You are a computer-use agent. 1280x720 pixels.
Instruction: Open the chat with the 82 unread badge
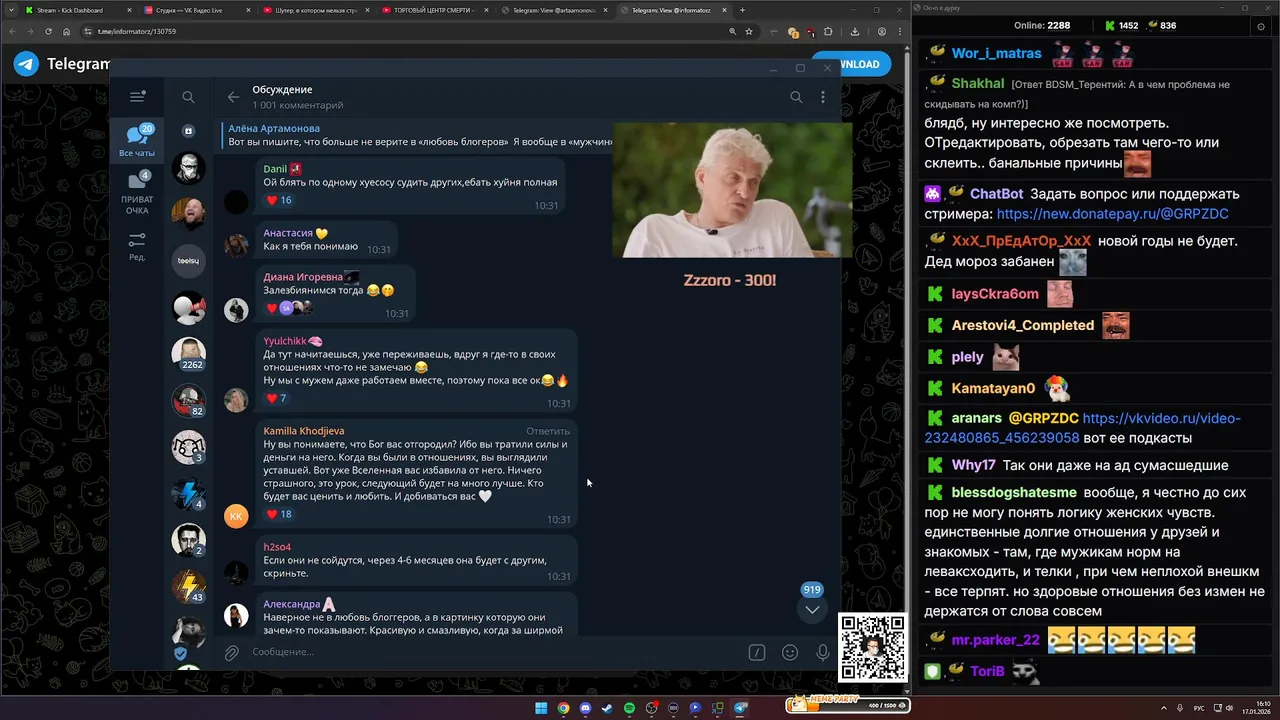(188, 401)
